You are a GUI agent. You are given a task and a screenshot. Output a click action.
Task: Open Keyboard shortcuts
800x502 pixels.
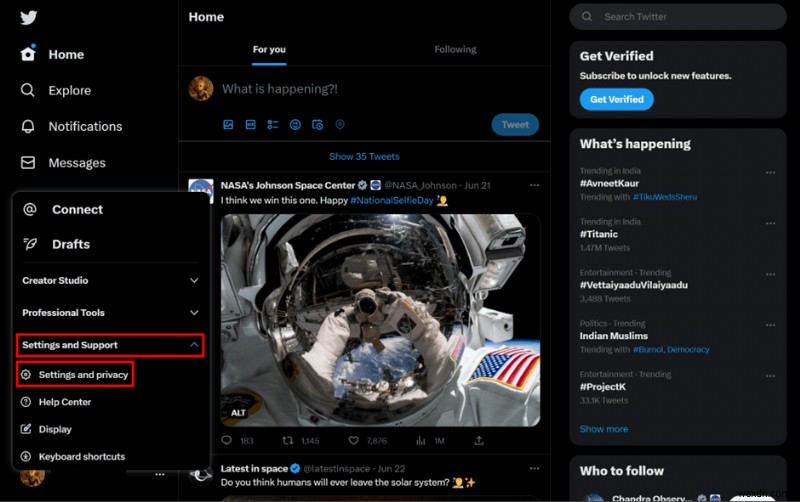(x=72, y=457)
